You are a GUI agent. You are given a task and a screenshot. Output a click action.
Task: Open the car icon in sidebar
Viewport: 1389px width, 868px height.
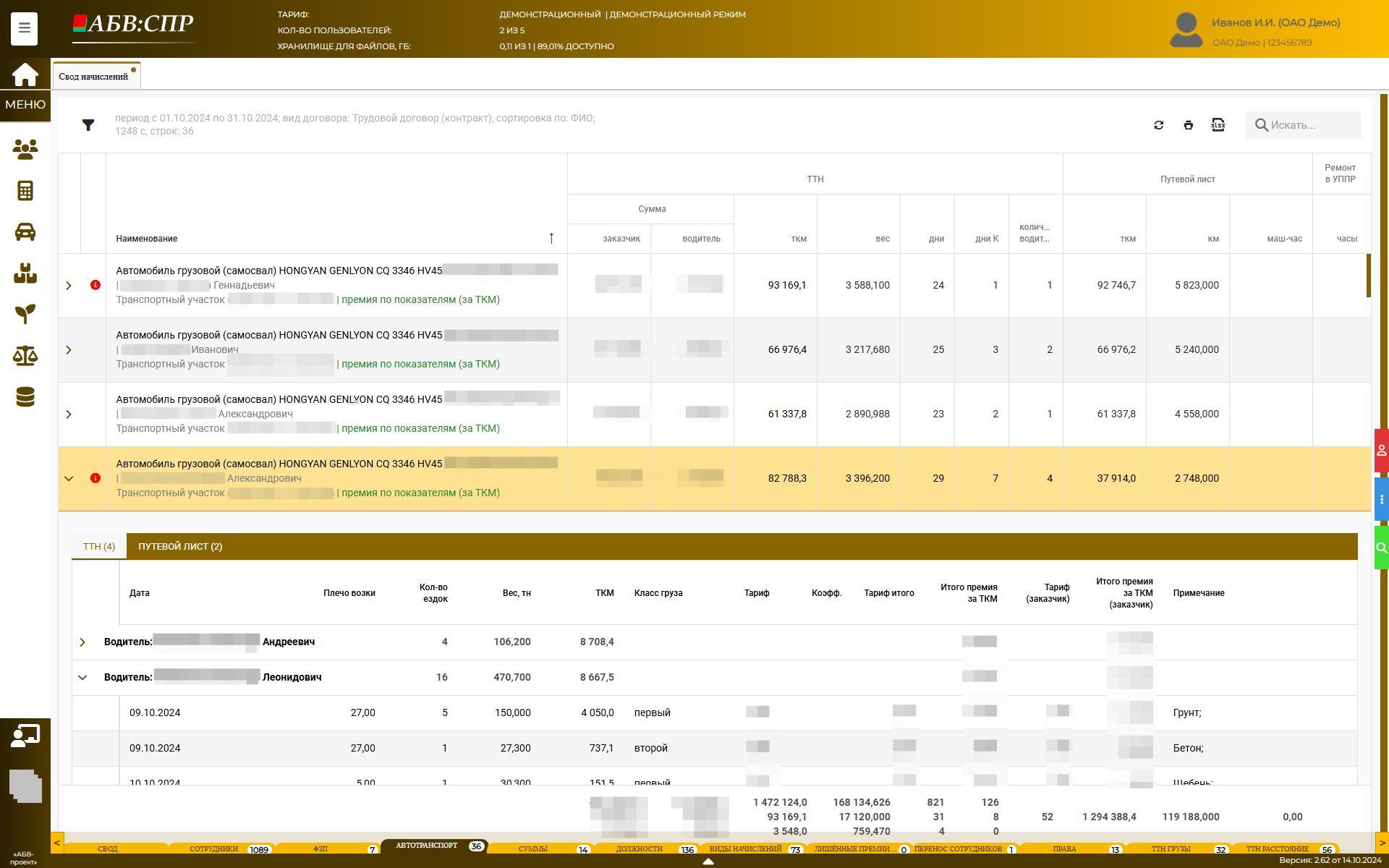coord(25,231)
